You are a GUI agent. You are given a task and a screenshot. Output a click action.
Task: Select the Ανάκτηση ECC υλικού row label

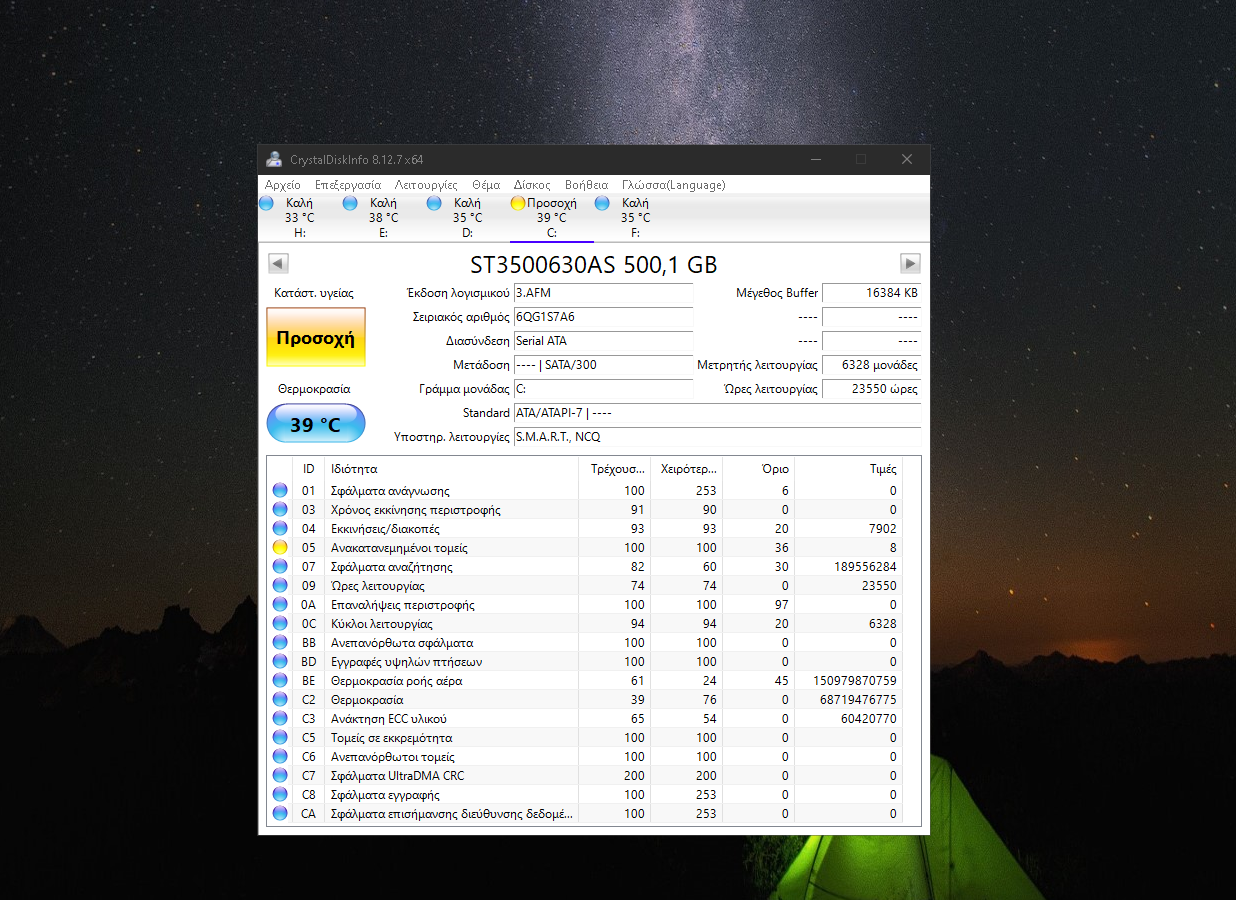[x=388, y=719]
